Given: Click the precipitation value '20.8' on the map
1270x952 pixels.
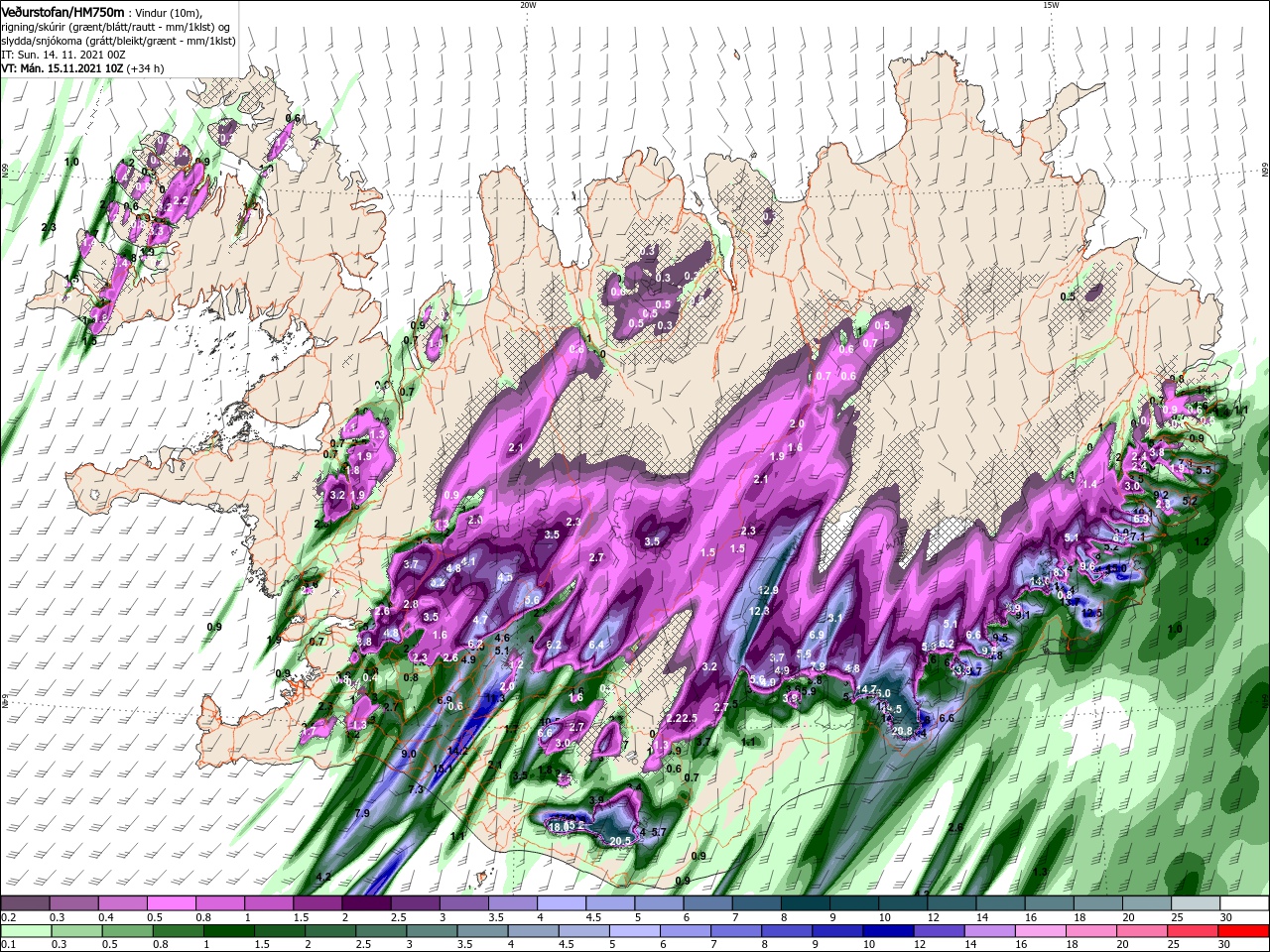Looking at the screenshot, I should coord(902,731).
